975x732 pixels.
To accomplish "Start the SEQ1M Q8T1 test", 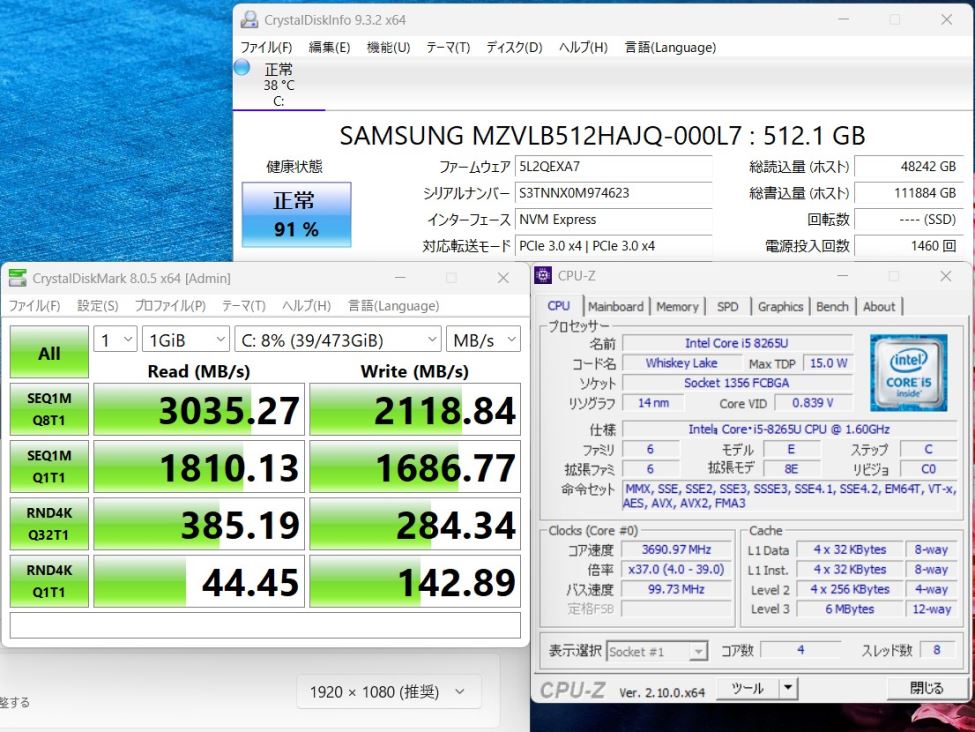I will (49, 409).
